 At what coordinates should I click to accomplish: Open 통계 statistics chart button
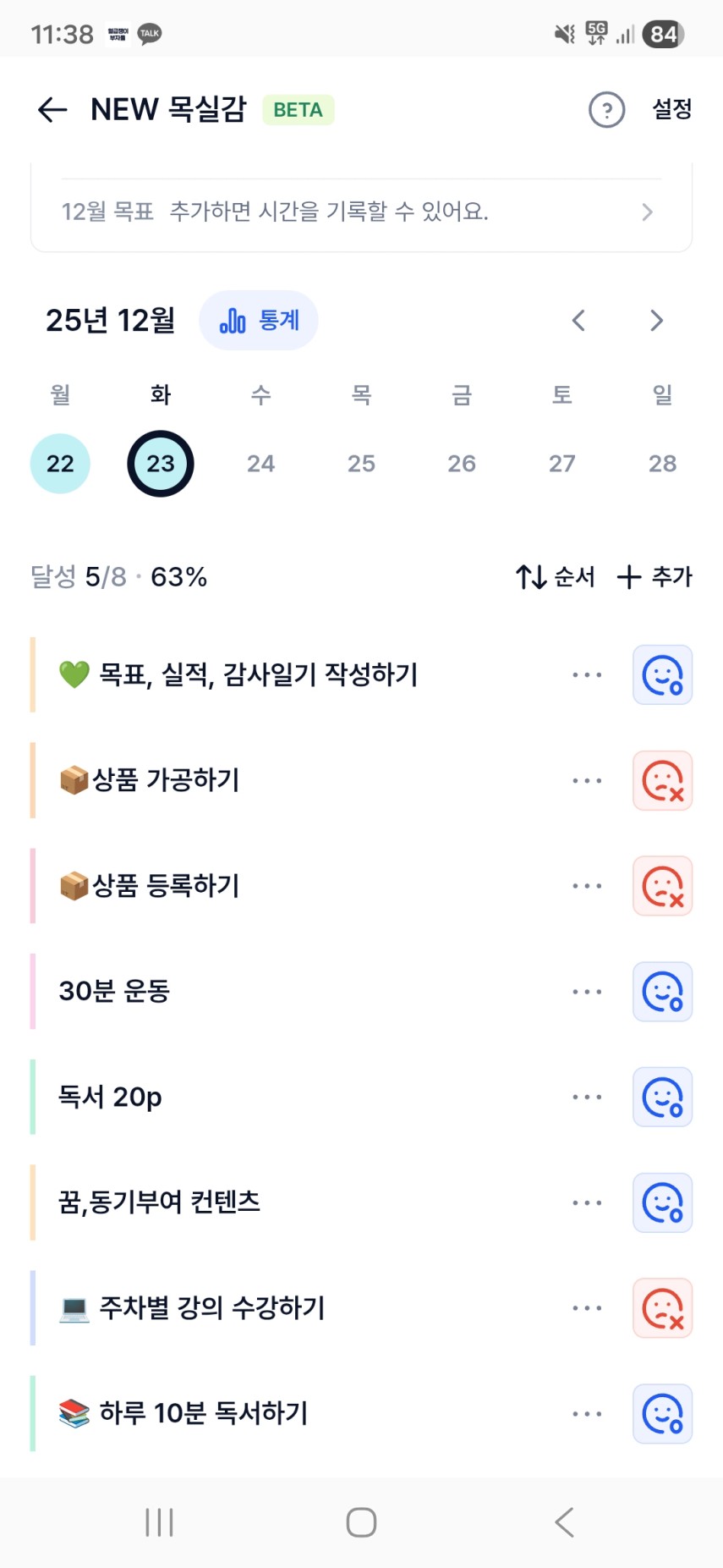[x=259, y=321]
